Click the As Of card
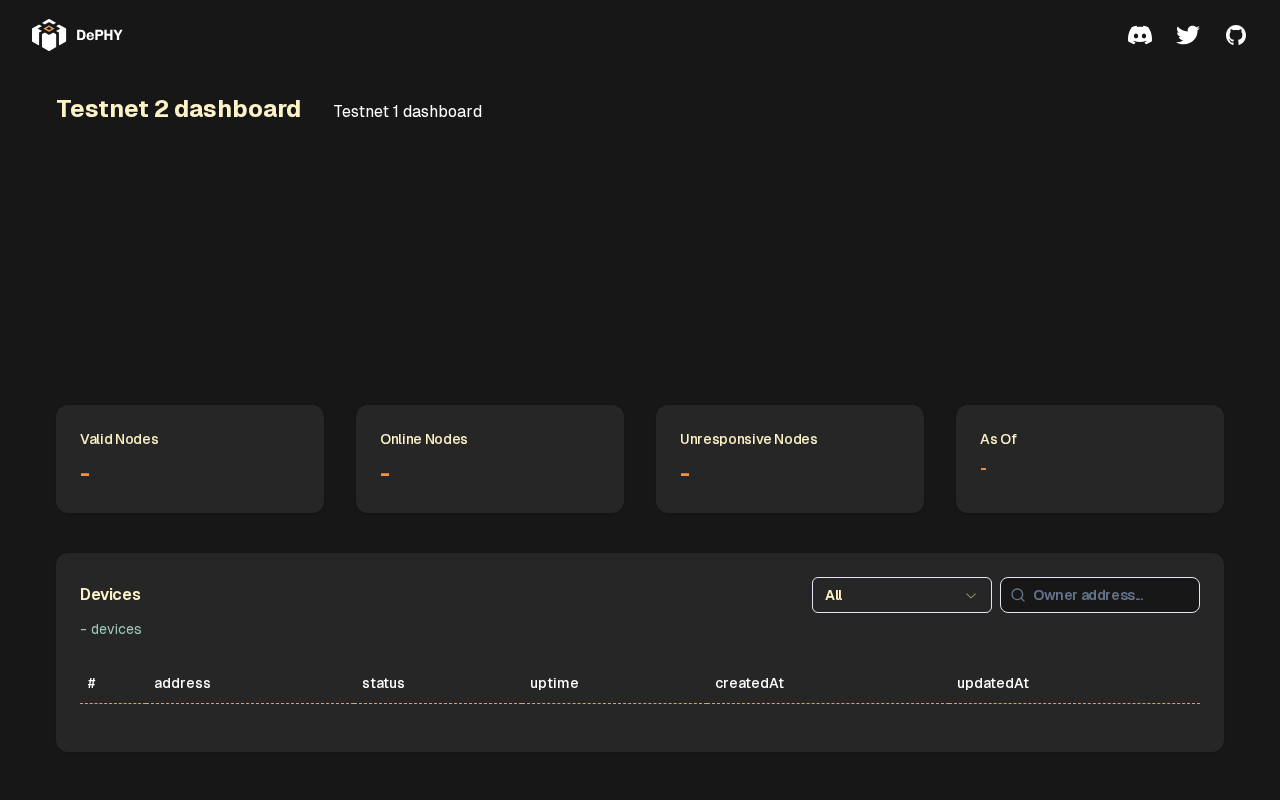The height and width of the screenshot is (800, 1280). (x=1090, y=459)
